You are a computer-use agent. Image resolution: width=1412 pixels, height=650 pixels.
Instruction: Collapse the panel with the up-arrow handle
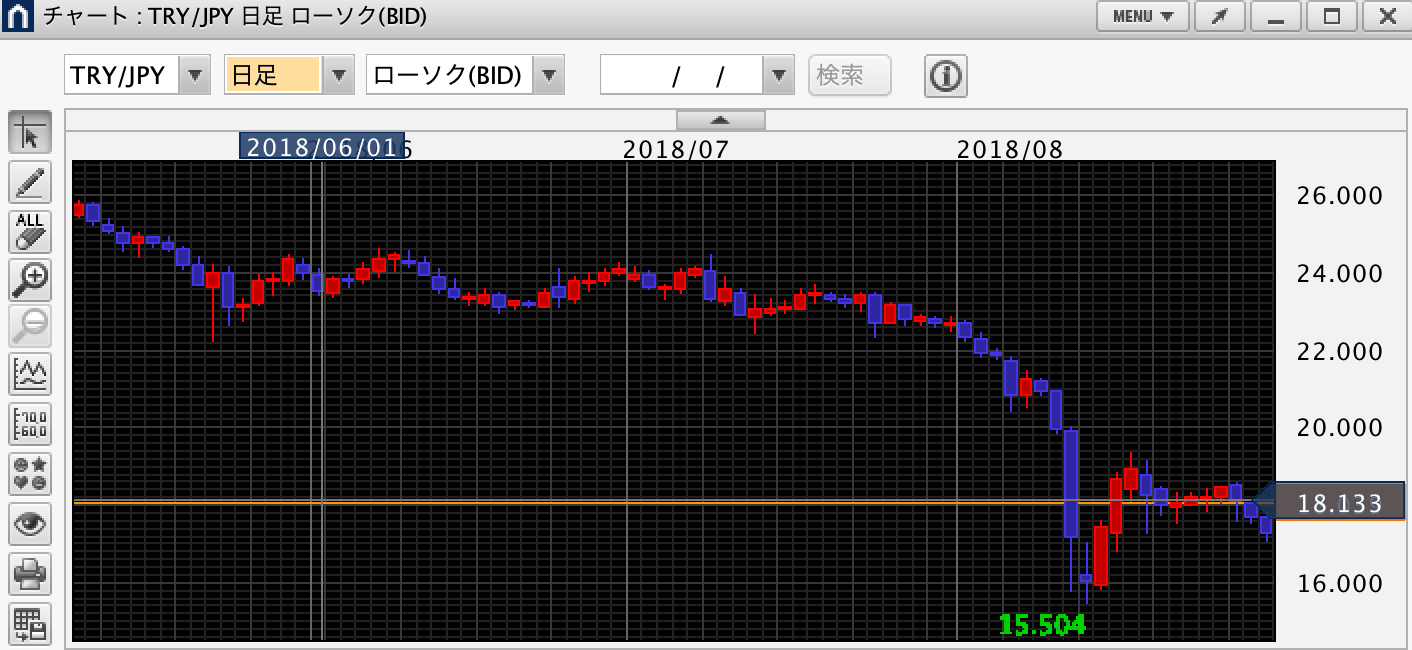[x=721, y=120]
